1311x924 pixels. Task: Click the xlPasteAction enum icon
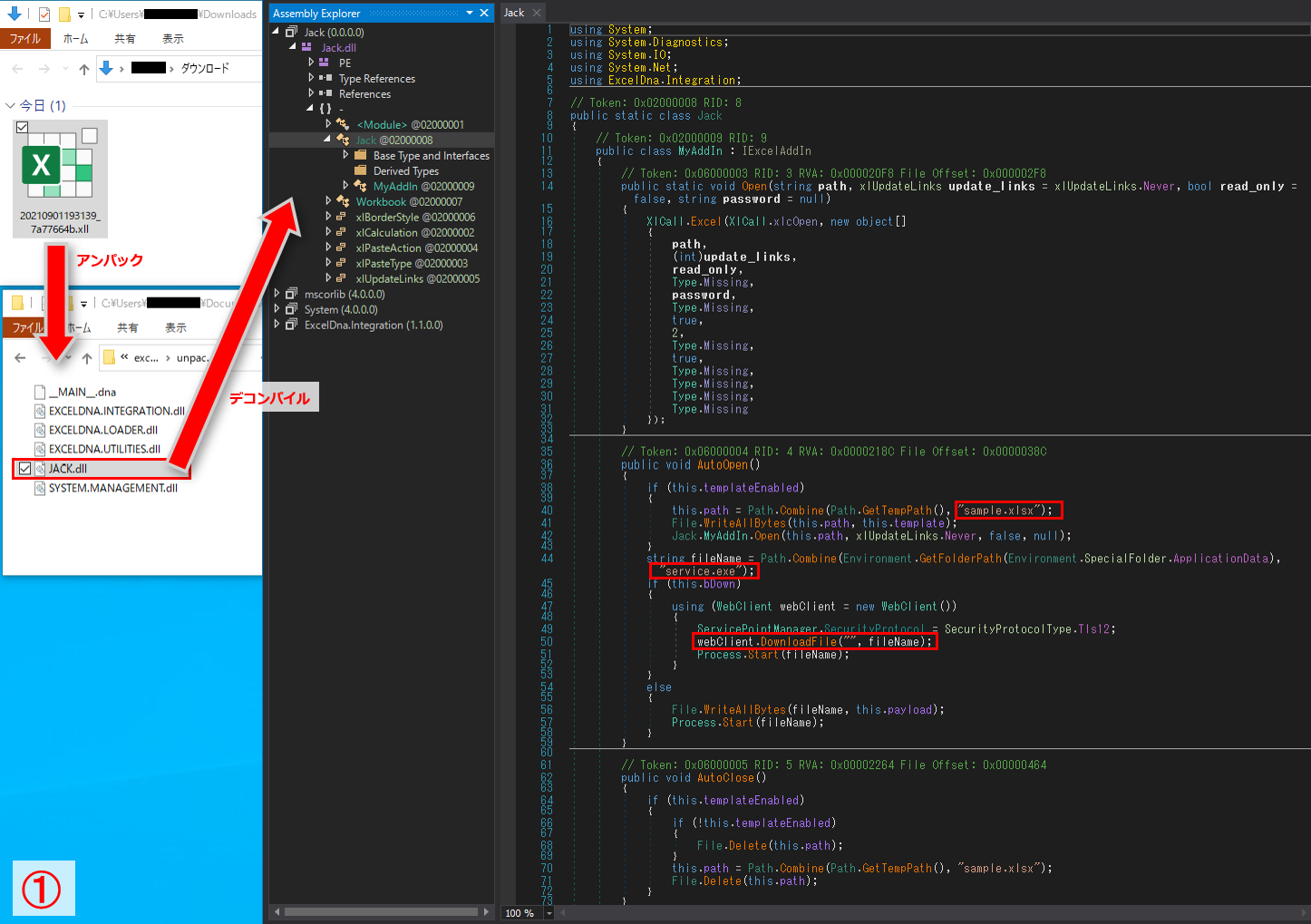click(x=341, y=248)
